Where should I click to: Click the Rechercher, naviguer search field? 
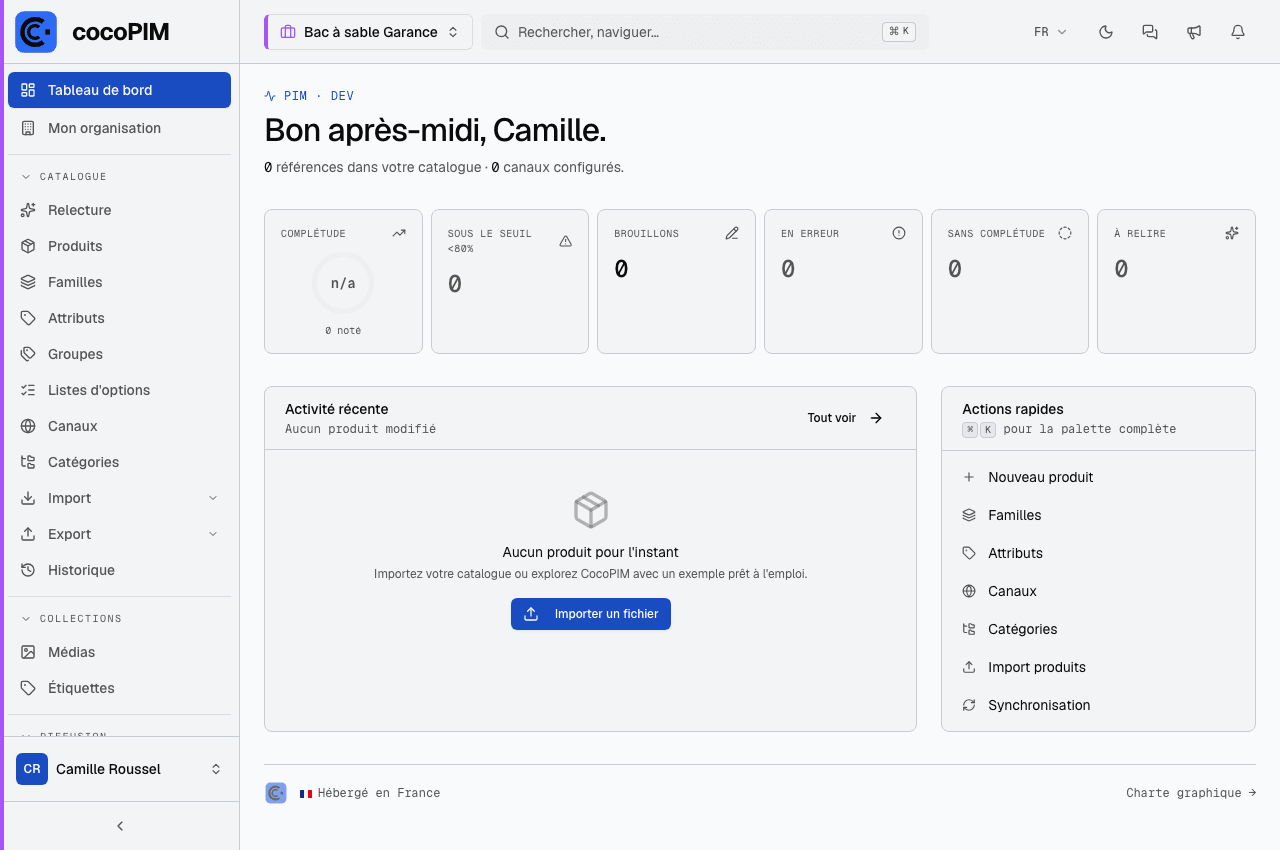tap(705, 32)
